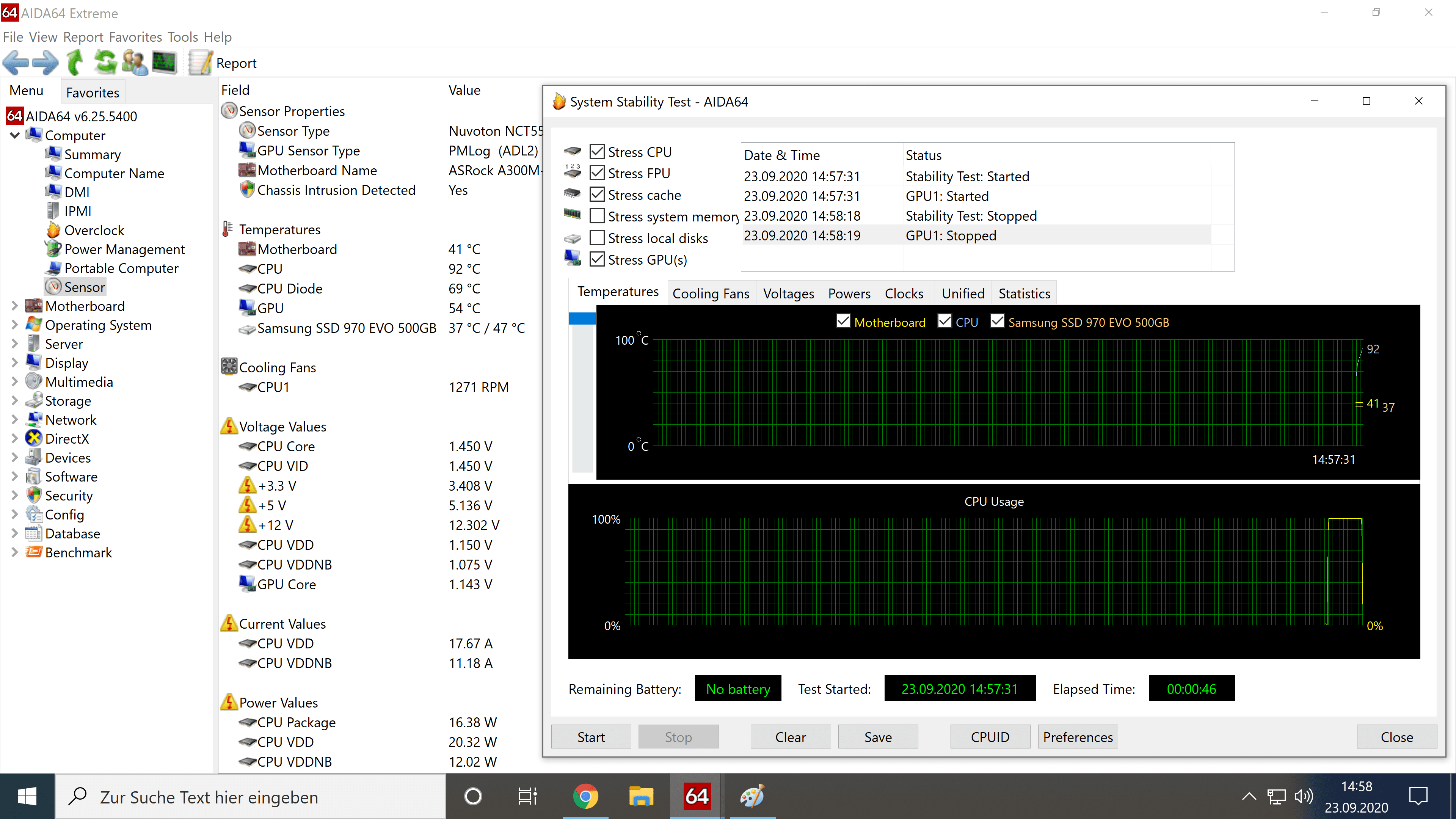
Task: Click the Motherboard icon in tree
Action: pyautogui.click(x=34, y=306)
